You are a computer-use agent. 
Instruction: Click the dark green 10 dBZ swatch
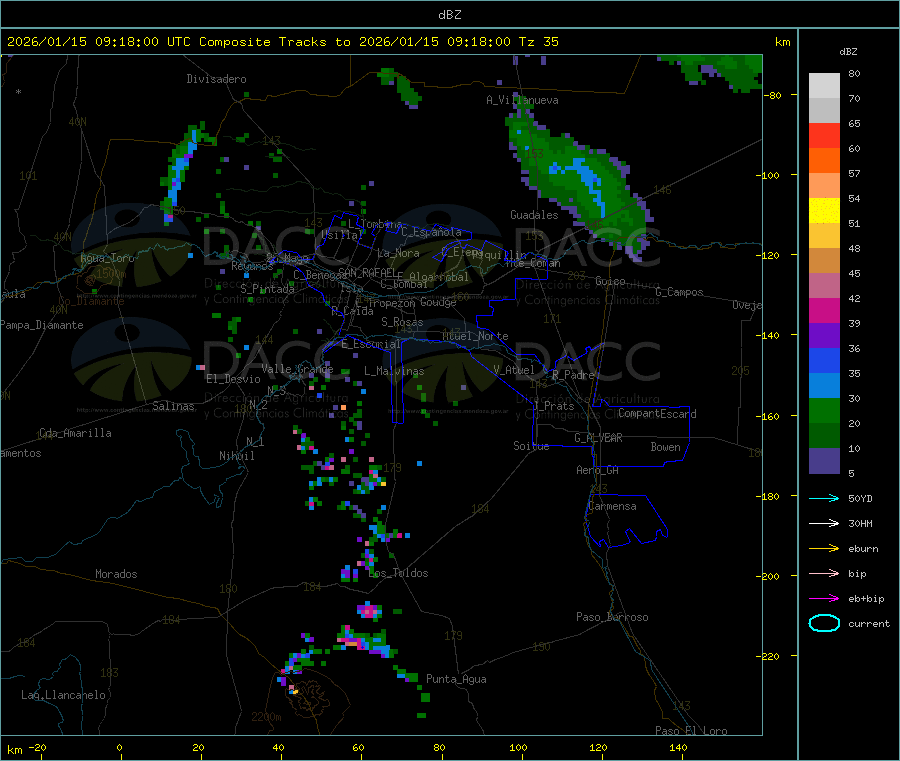(824, 436)
